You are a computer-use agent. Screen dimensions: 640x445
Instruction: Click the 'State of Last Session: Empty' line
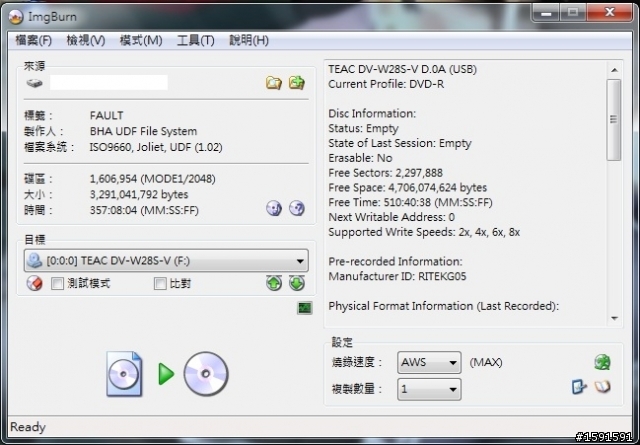click(400, 143)
